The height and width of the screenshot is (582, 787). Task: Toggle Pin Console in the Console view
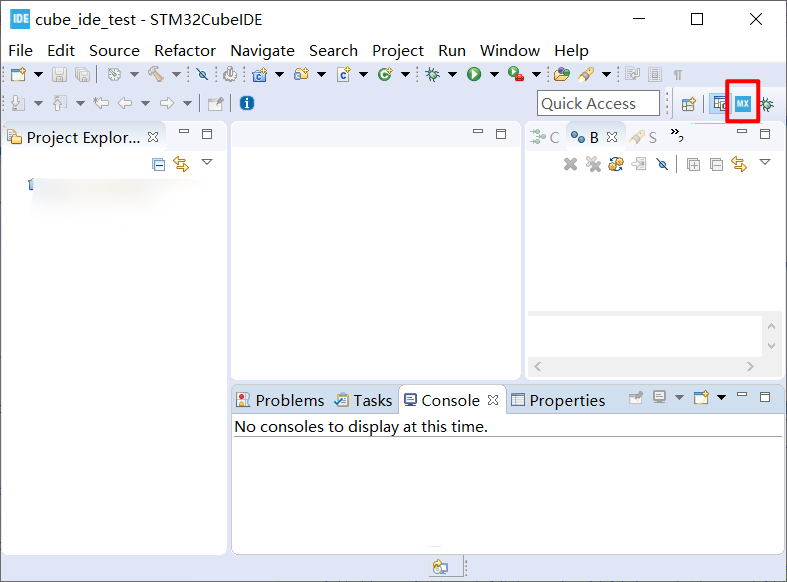tap(636, 398)
